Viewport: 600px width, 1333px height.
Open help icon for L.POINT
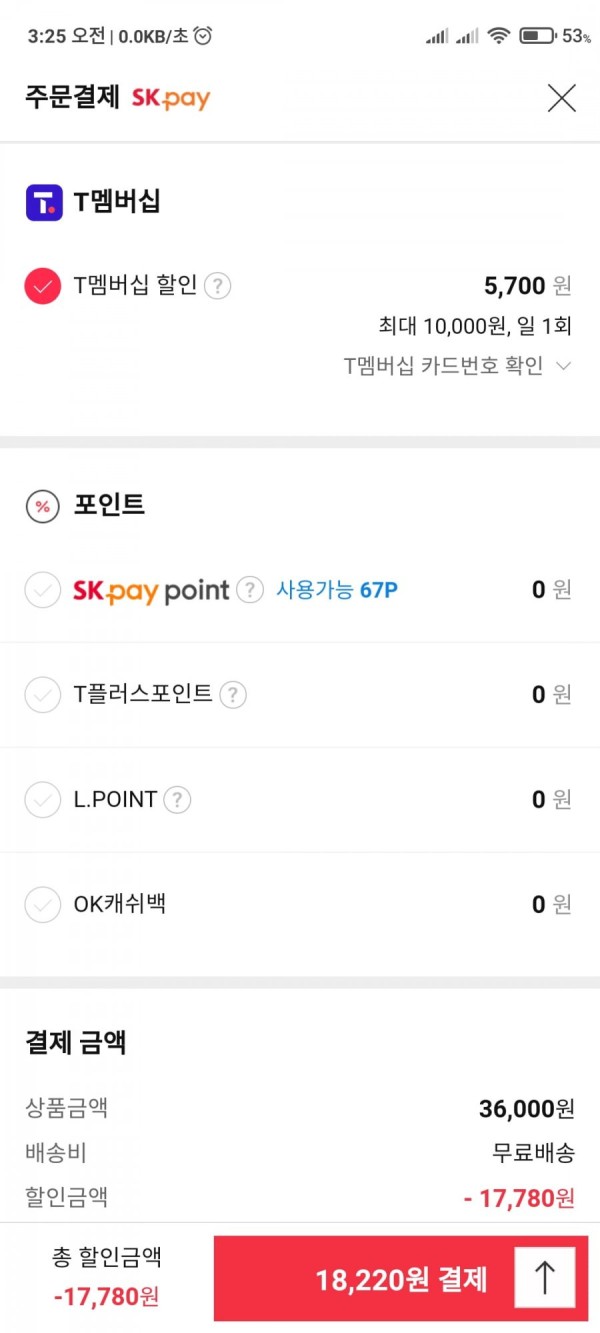pos(177,799)
